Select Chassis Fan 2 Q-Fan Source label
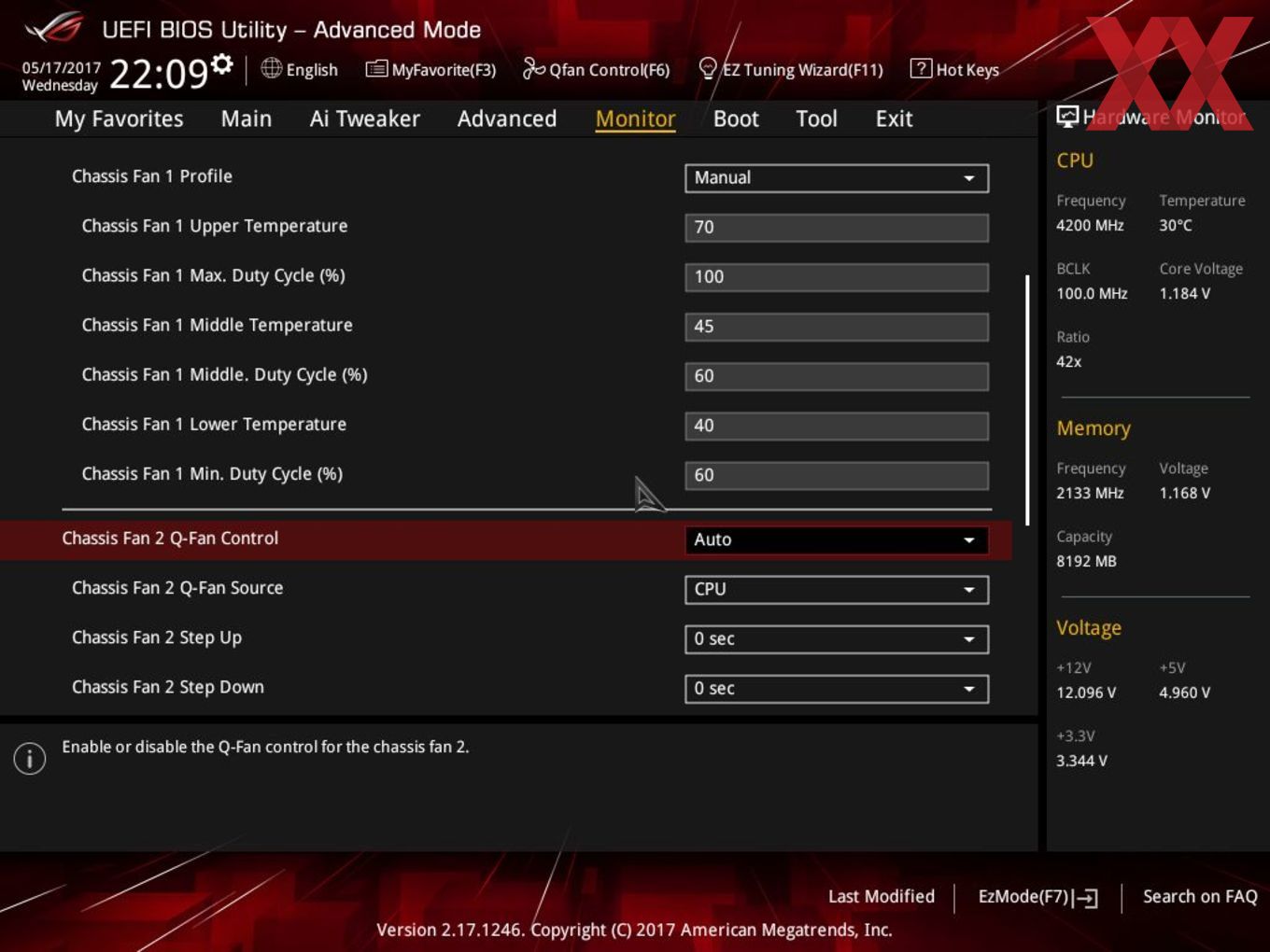The height and width of the screenshot is (952, 1270). [177, 587]
